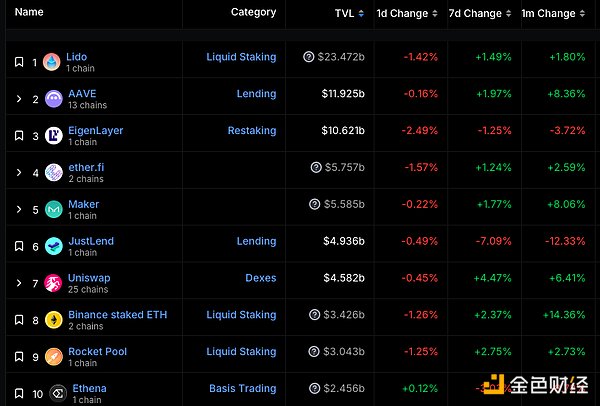Click the Rocket Pool logo icon

pyautogui.click(x=52, y=357)
